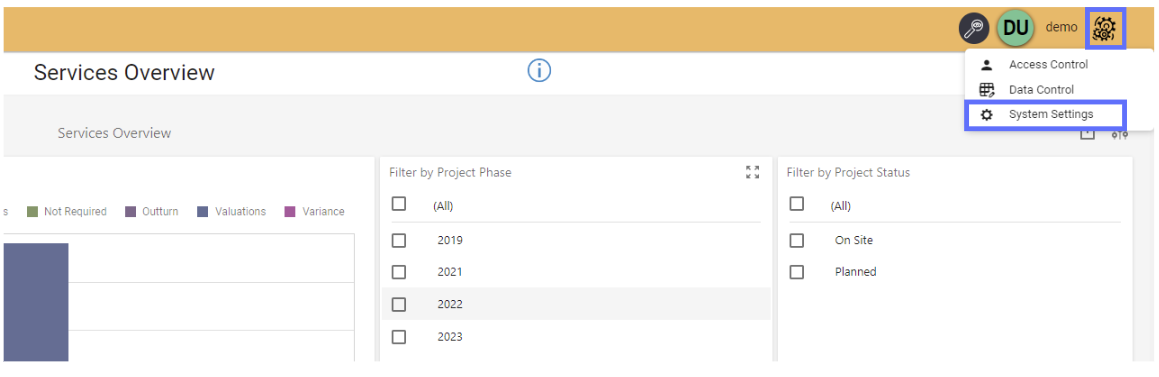Tick the 2022 project phase checkbox
This screenshot has height=377, width=1159.
click(399, 304)
